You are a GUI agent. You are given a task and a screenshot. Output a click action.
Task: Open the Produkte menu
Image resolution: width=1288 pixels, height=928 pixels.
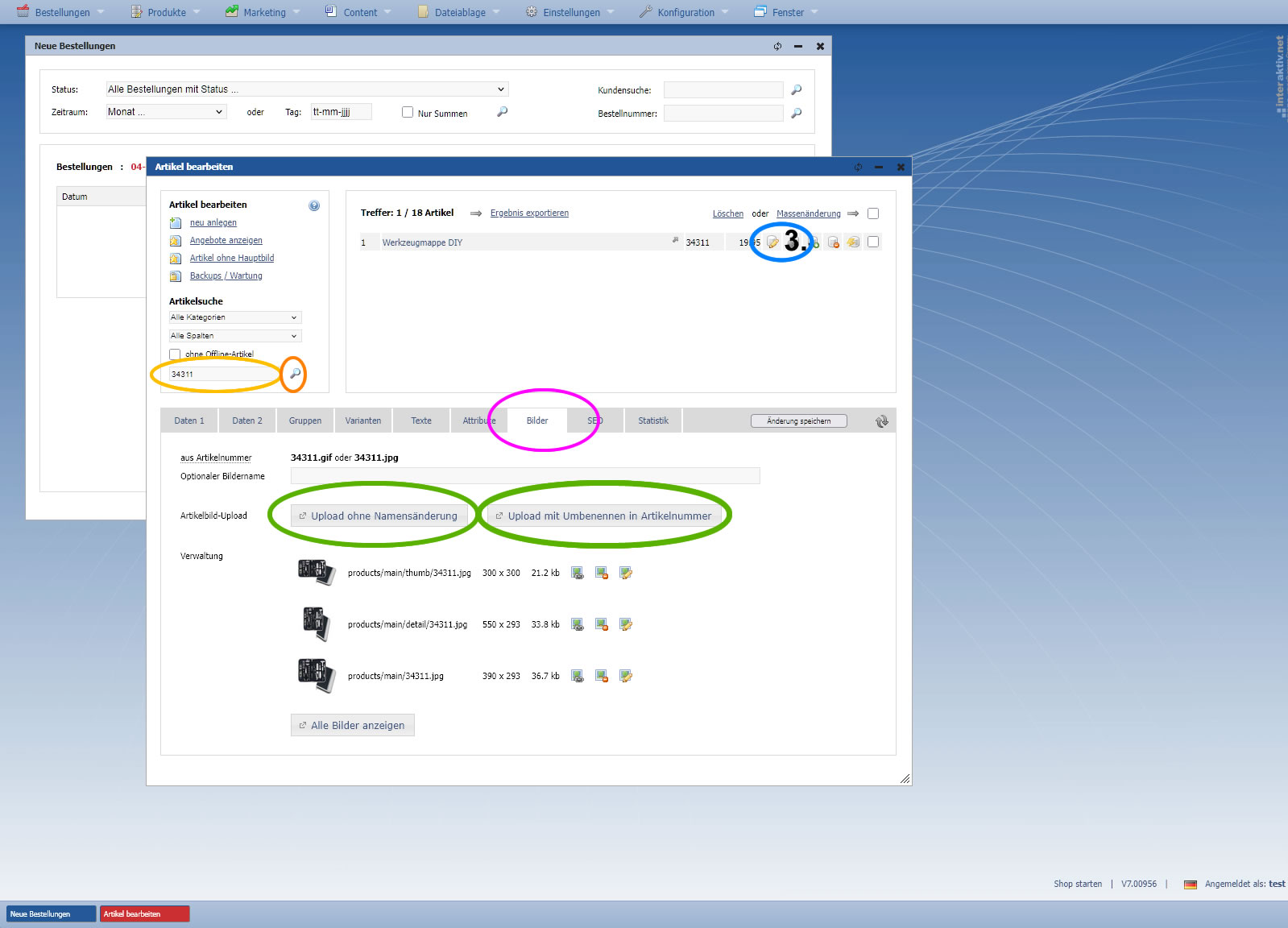click(x=166, y=12)
